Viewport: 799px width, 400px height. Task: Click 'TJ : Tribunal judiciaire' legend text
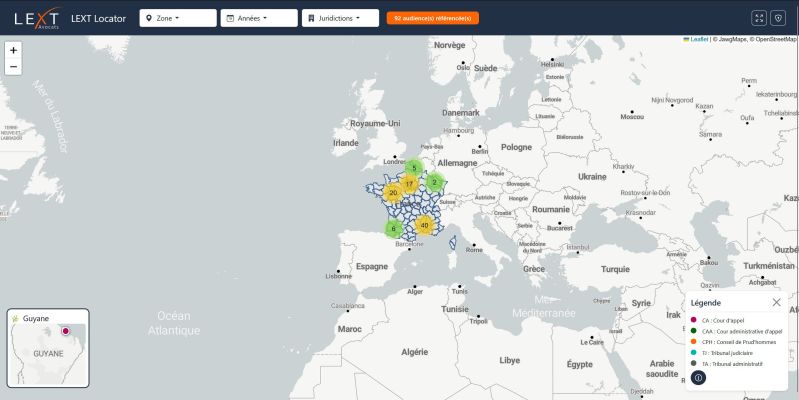[x=728, y=353]
